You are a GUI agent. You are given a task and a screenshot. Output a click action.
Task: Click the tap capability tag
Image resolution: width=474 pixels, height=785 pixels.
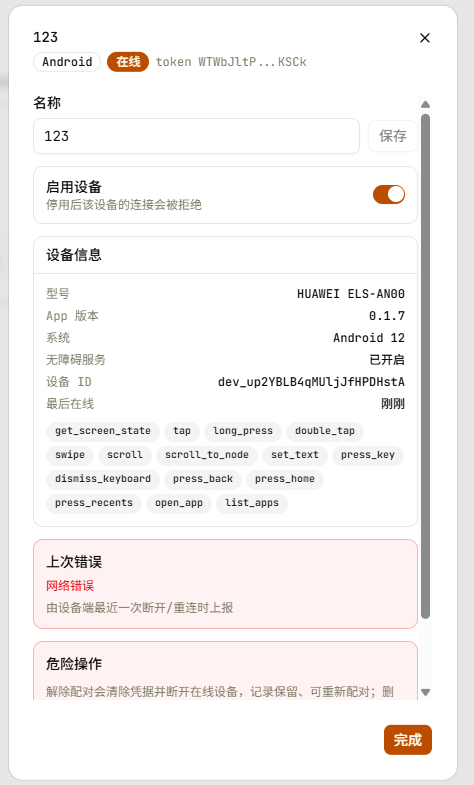[182, 431]
